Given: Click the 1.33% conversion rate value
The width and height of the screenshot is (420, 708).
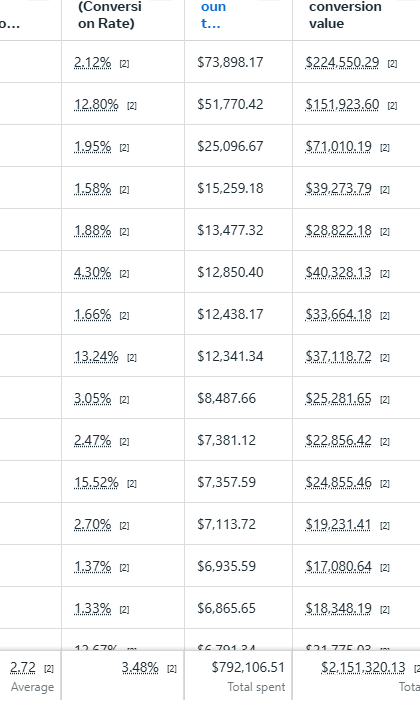Looking at the screenshot, I should coord(93,608).
